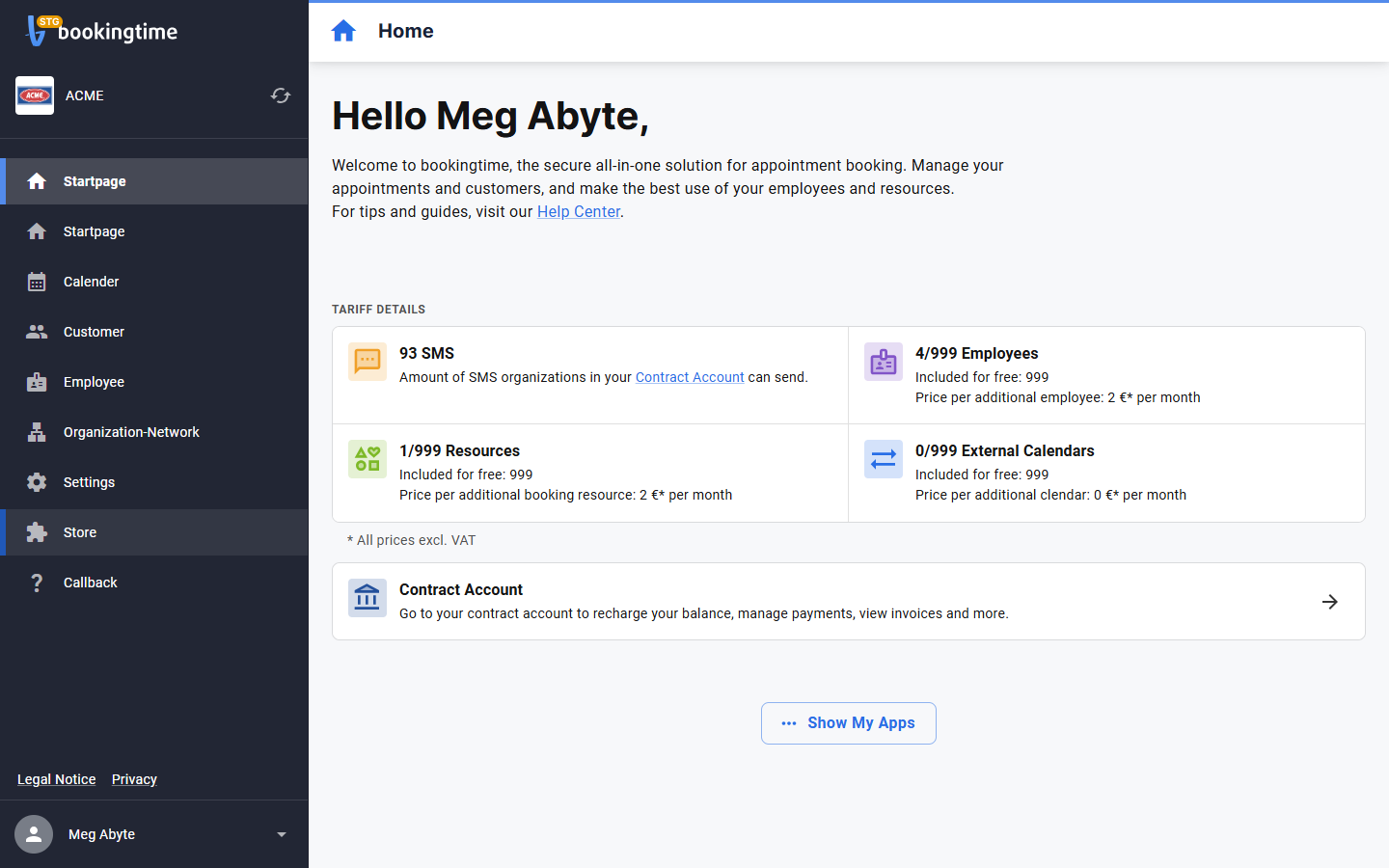This screenshot has height=868, width=1389.
Task: Click the "93 SMS" text
Action: click(x=426, y=353)
